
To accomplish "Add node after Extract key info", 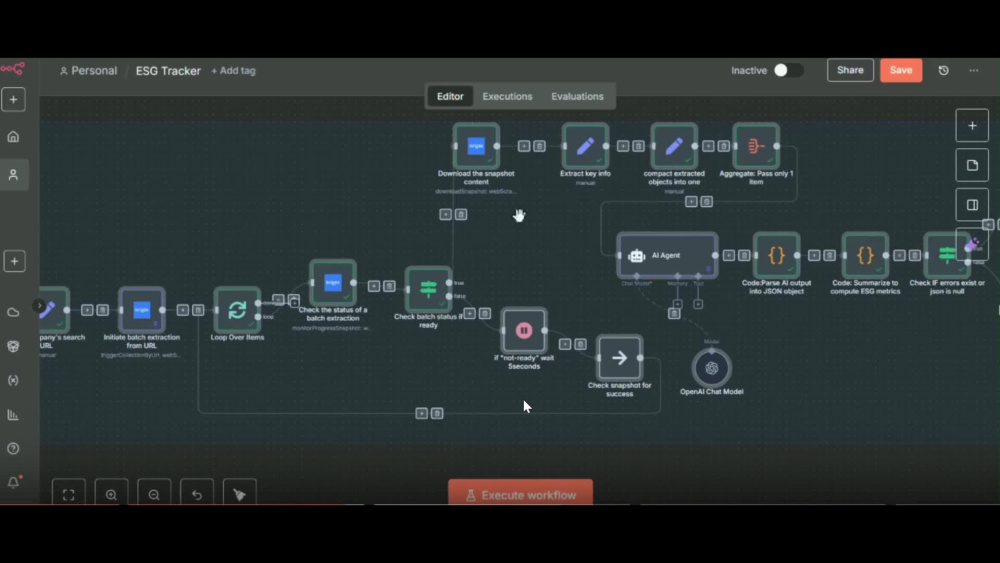I will 623,146.
